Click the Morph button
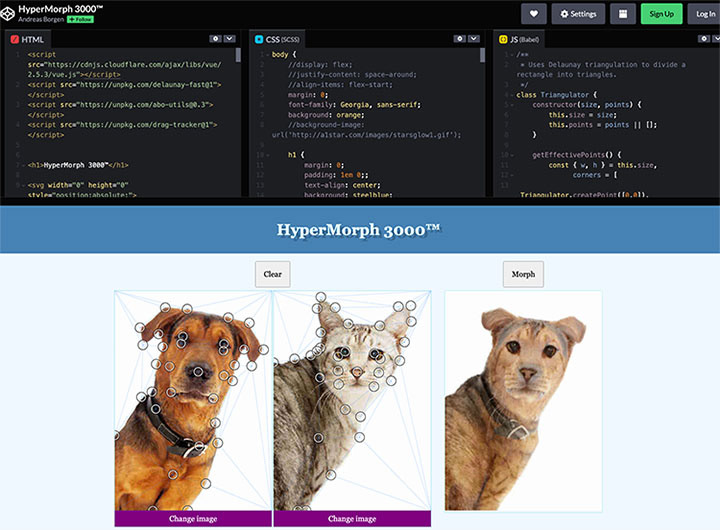Screen dimensions: 720x530 (523, 274)
